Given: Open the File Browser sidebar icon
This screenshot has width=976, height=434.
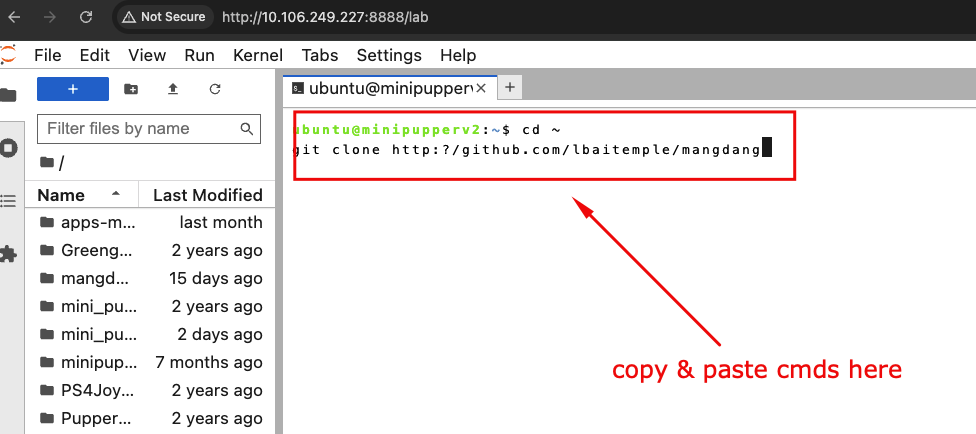Looking at the screenshot, I should click(9, 95).
